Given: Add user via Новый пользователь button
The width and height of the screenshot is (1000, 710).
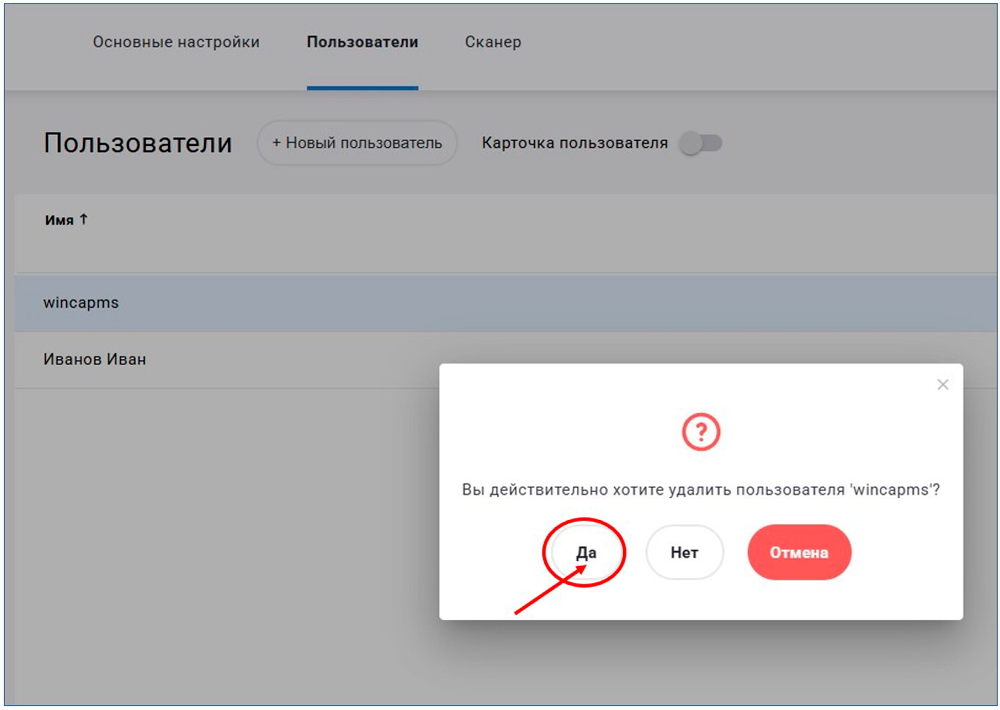Looking at the screenshot, I should pos(357,143).
